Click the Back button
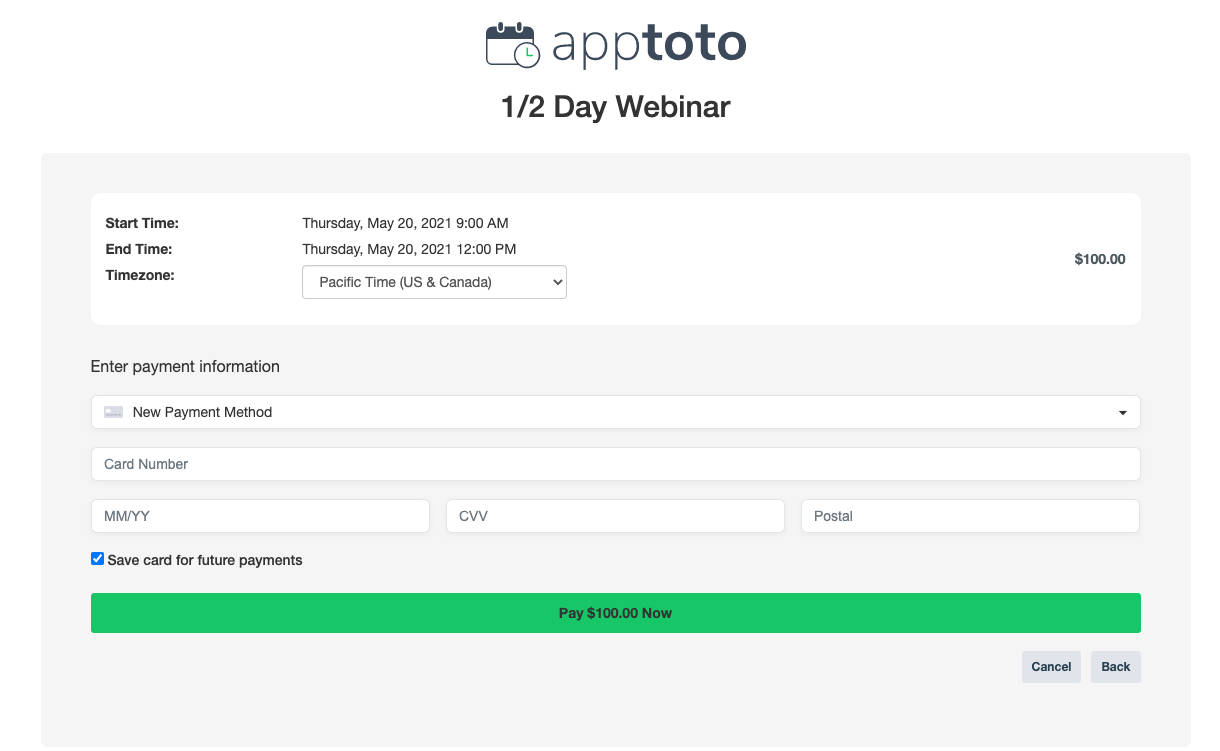The image size is (1220, 751). 1115,667
